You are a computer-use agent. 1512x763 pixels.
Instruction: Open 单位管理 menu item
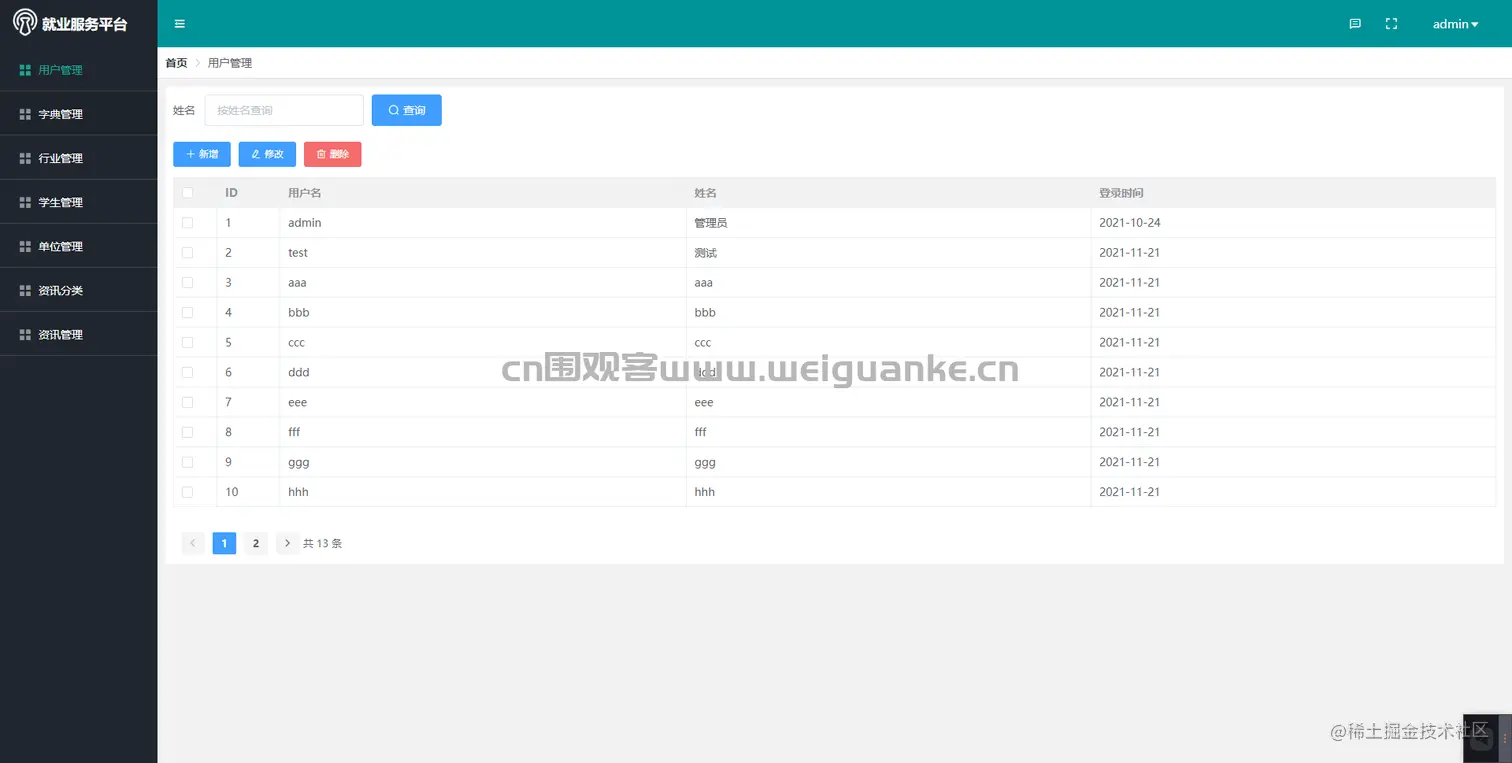pos(78,246)
